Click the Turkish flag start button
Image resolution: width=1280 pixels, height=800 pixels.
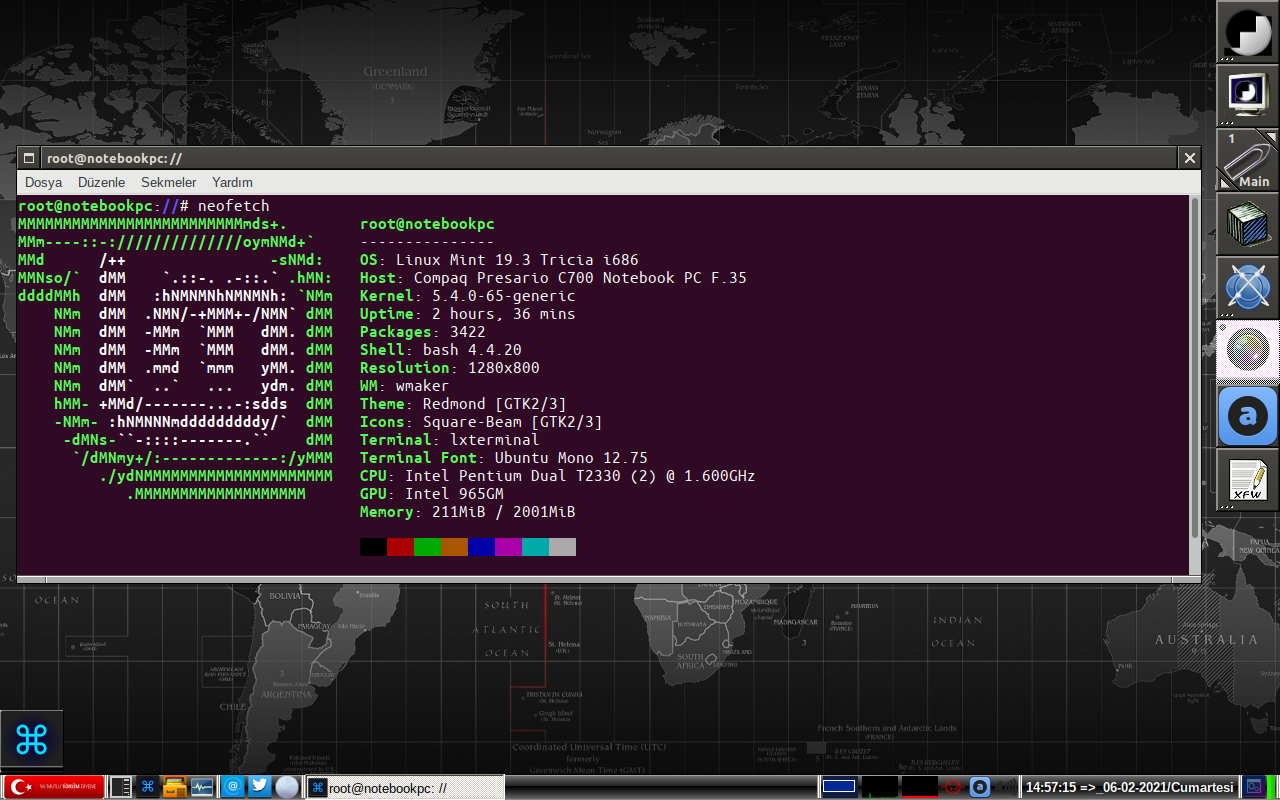[x=54, y=787]
